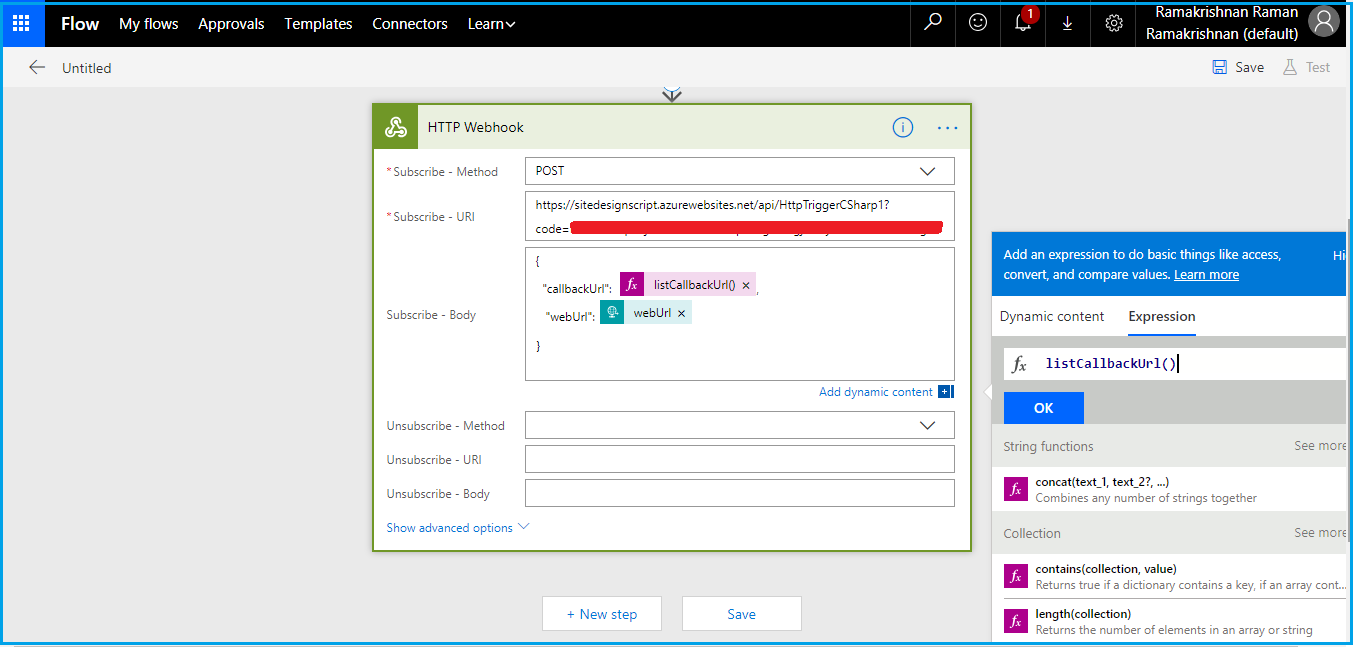Open the app launcher waffle icon

point(21,23)
